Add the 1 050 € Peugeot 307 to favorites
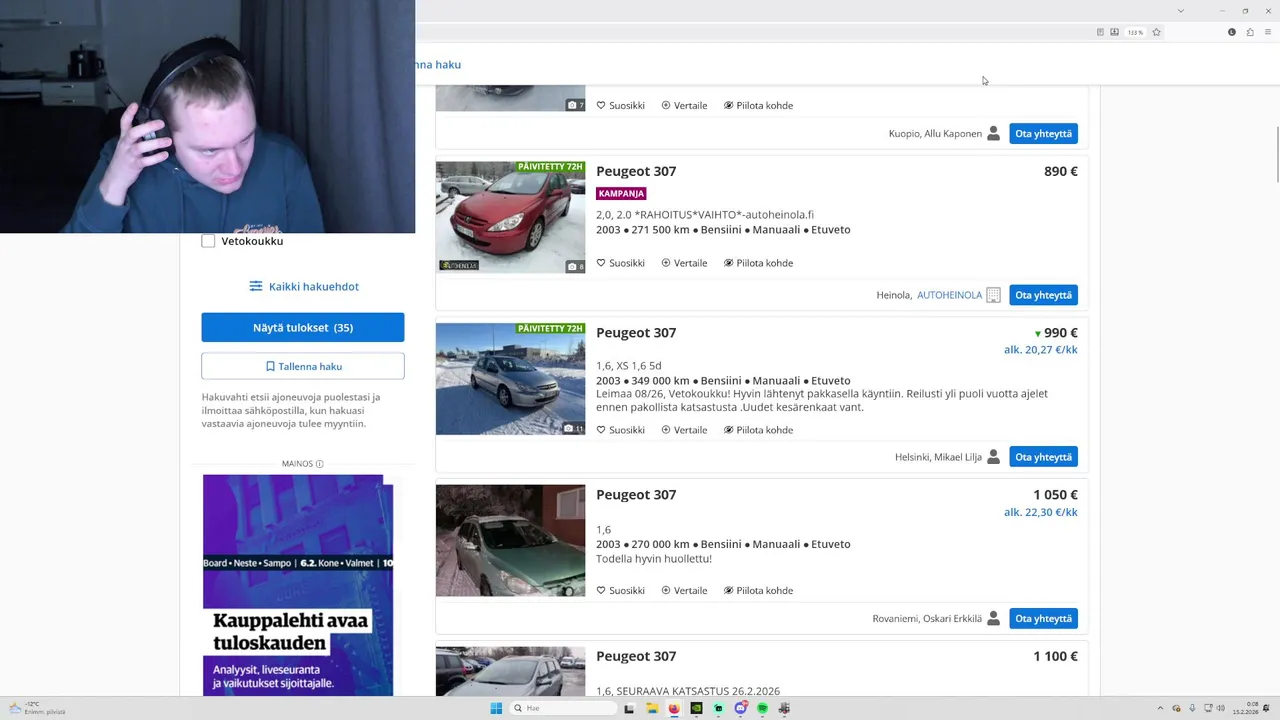Screen dimensions: 1280x720 pyautogui.click(x=620, y=590)
